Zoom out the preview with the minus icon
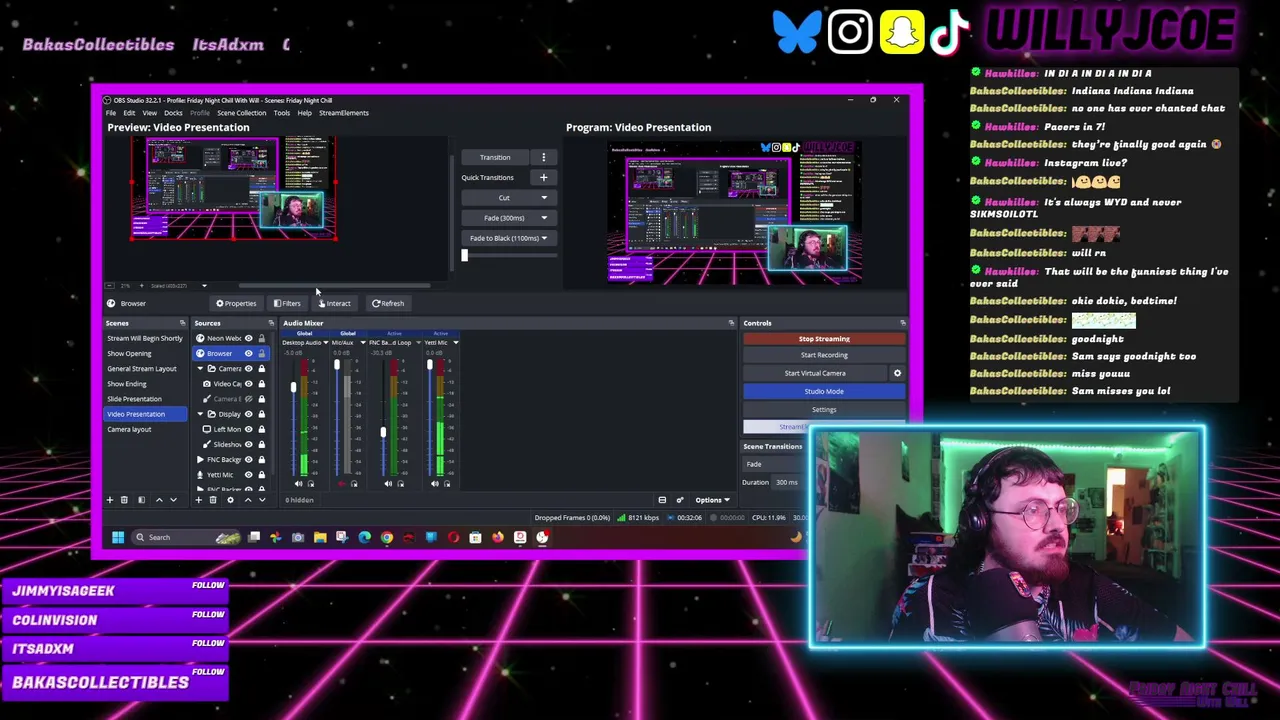The image size is (1280, 720). (x=110, y=286)
